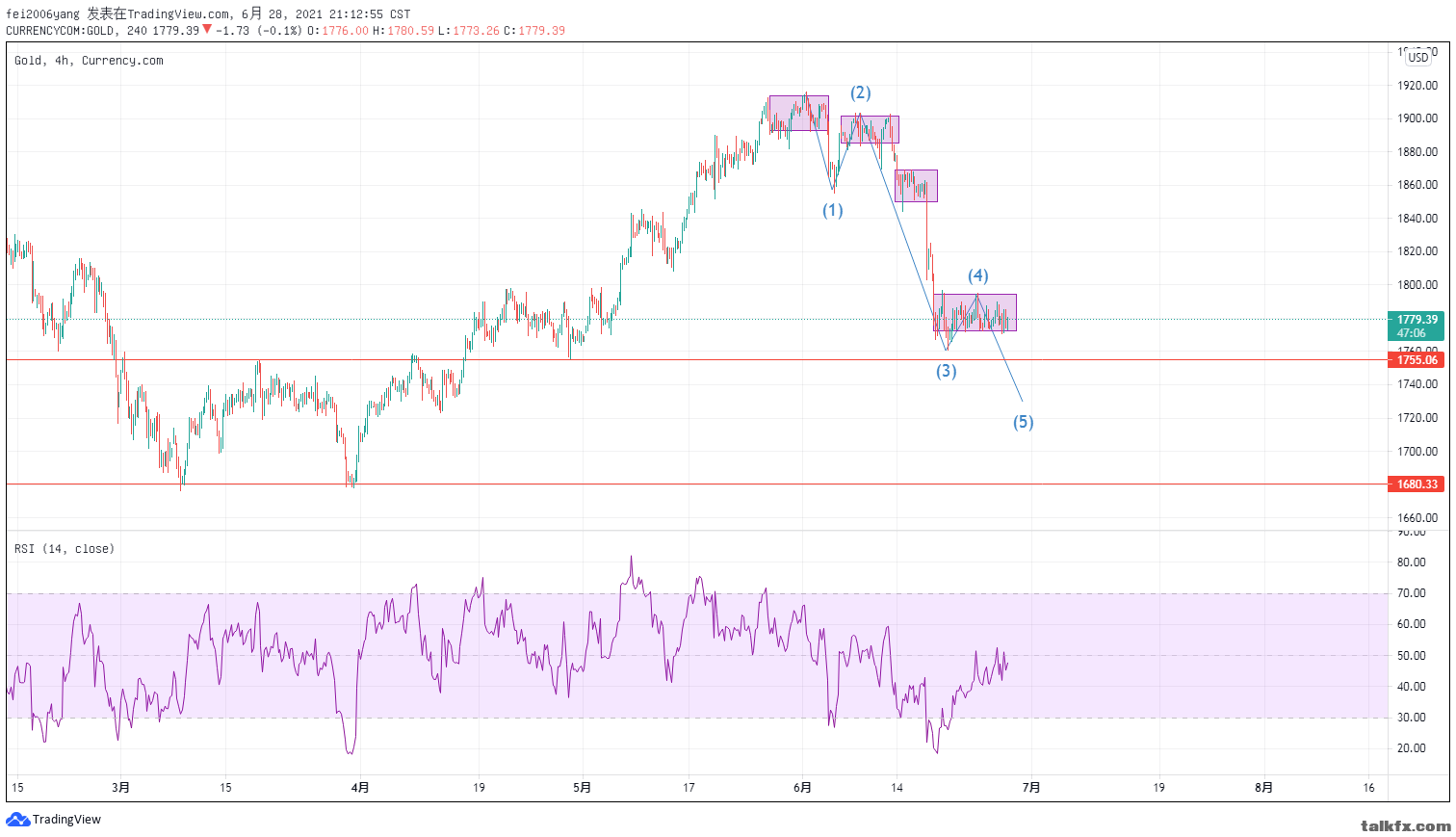Click the 3月 date on time axis
The image size is (1456, 837).
(x=120, y=788)
